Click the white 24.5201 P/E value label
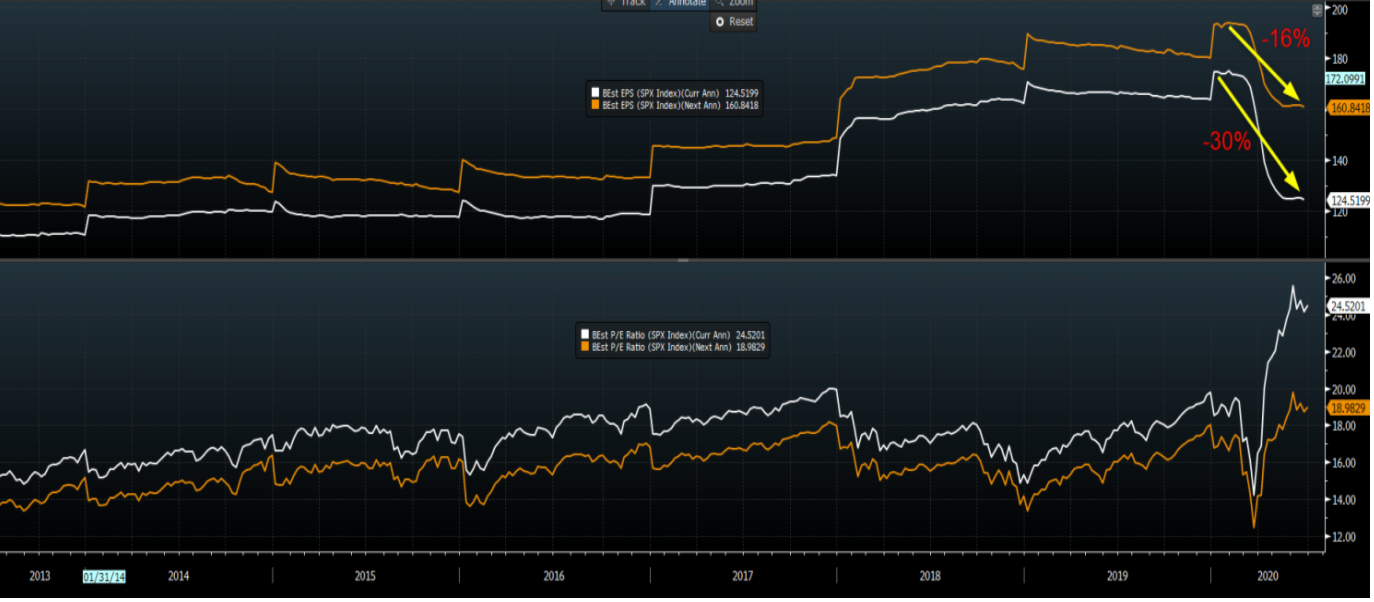 pos(1348,306)
